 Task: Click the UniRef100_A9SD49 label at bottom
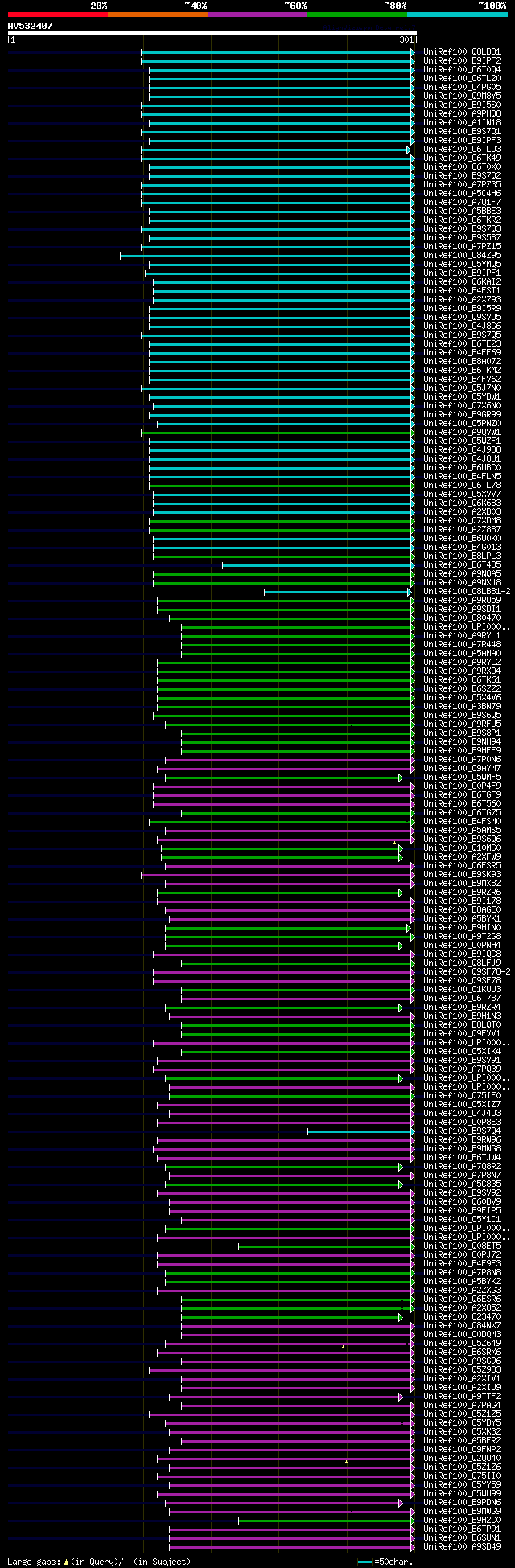462,1546
